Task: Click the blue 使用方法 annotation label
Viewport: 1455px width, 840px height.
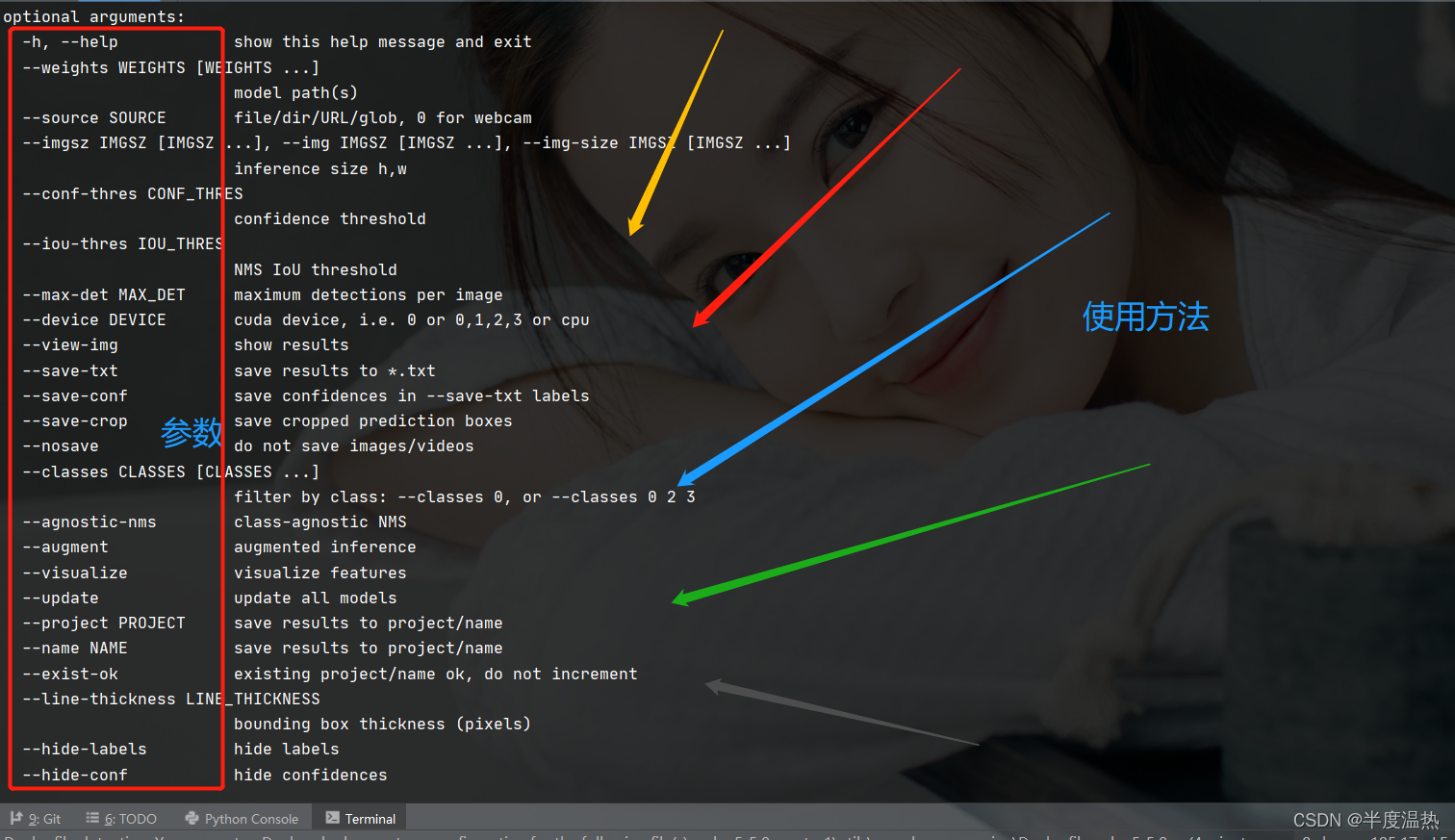Action: coord(1145,317)
